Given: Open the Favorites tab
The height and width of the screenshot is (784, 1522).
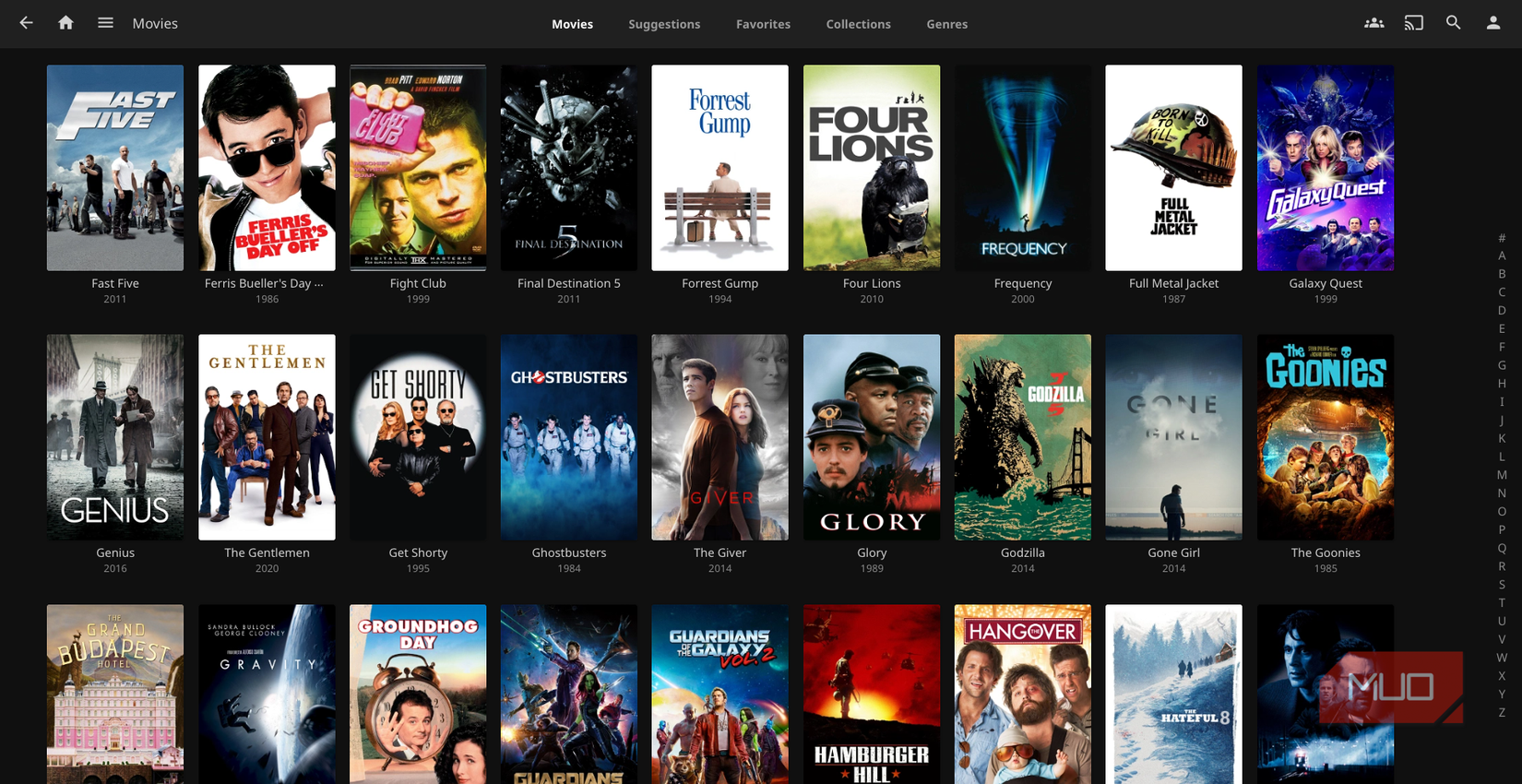Looking at the screenshot, I should pyautogui.click(x=763, y=24).
